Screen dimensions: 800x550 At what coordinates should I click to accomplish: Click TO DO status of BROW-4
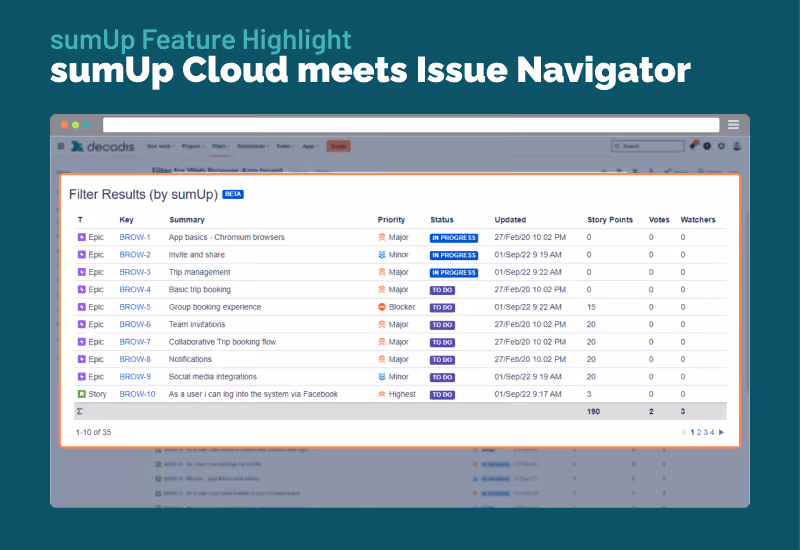point(442,290)
